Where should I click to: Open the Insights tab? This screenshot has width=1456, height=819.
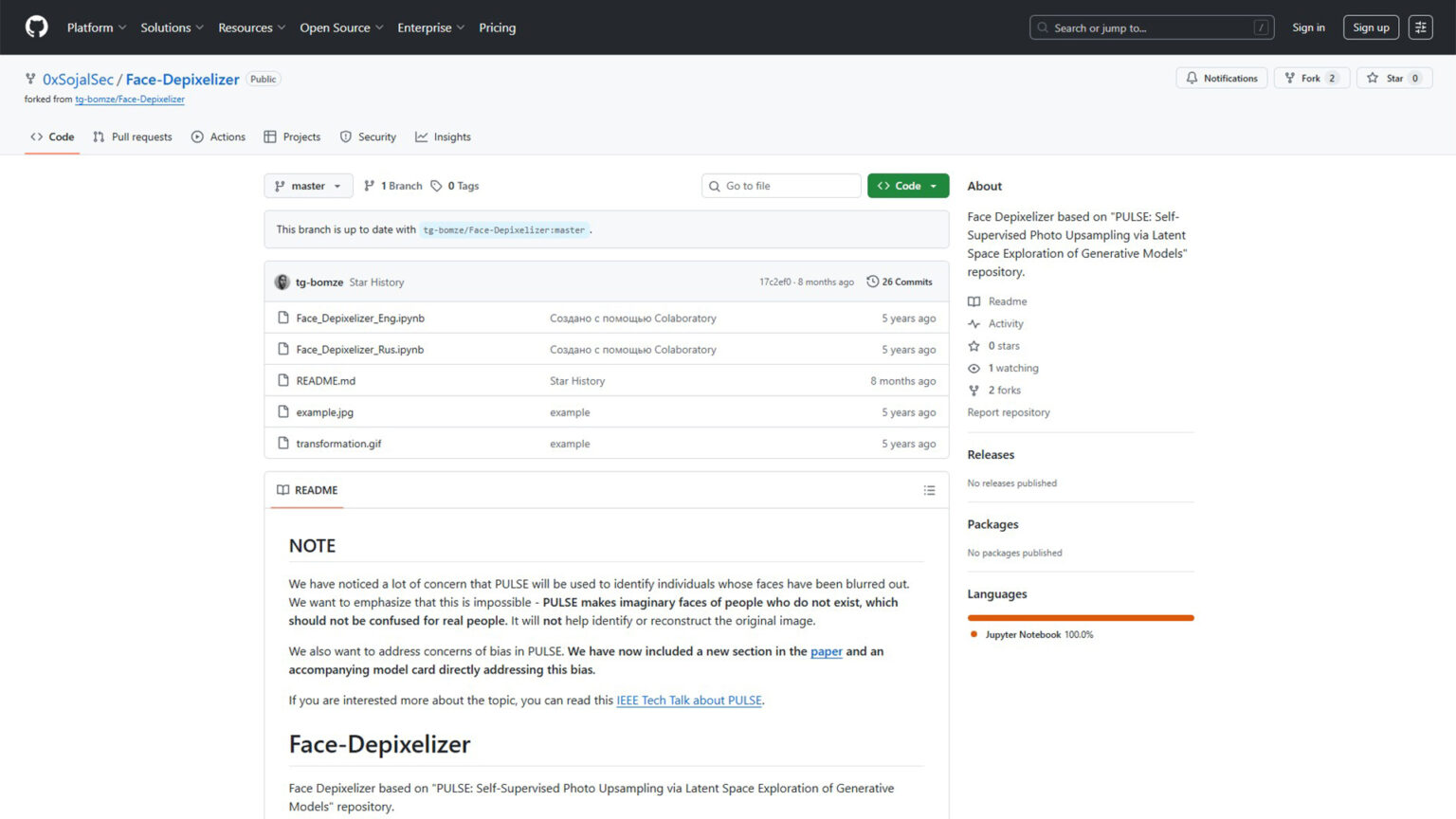pos(443,137)
